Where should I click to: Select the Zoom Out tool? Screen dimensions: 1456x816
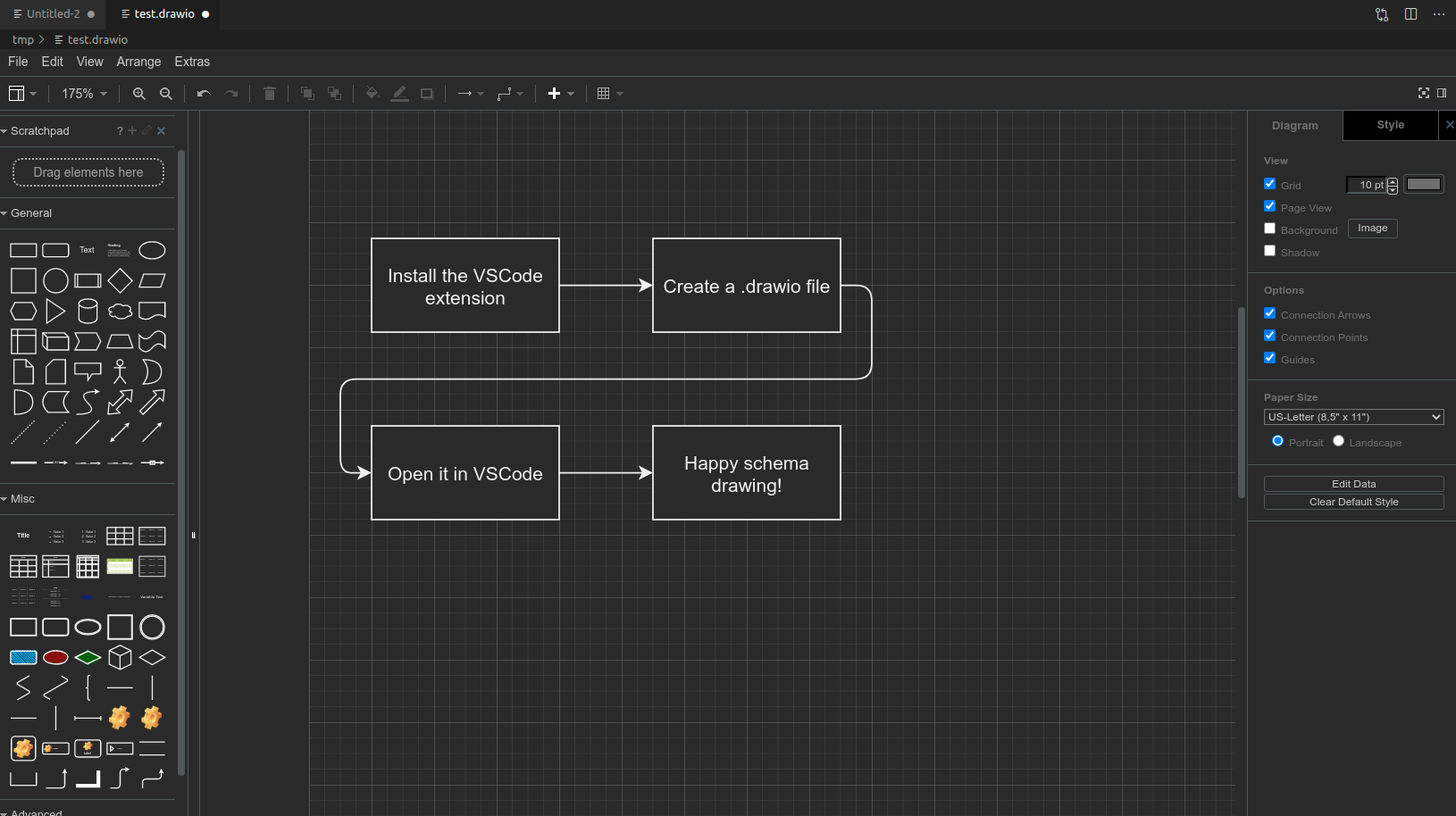pos(166,93)
